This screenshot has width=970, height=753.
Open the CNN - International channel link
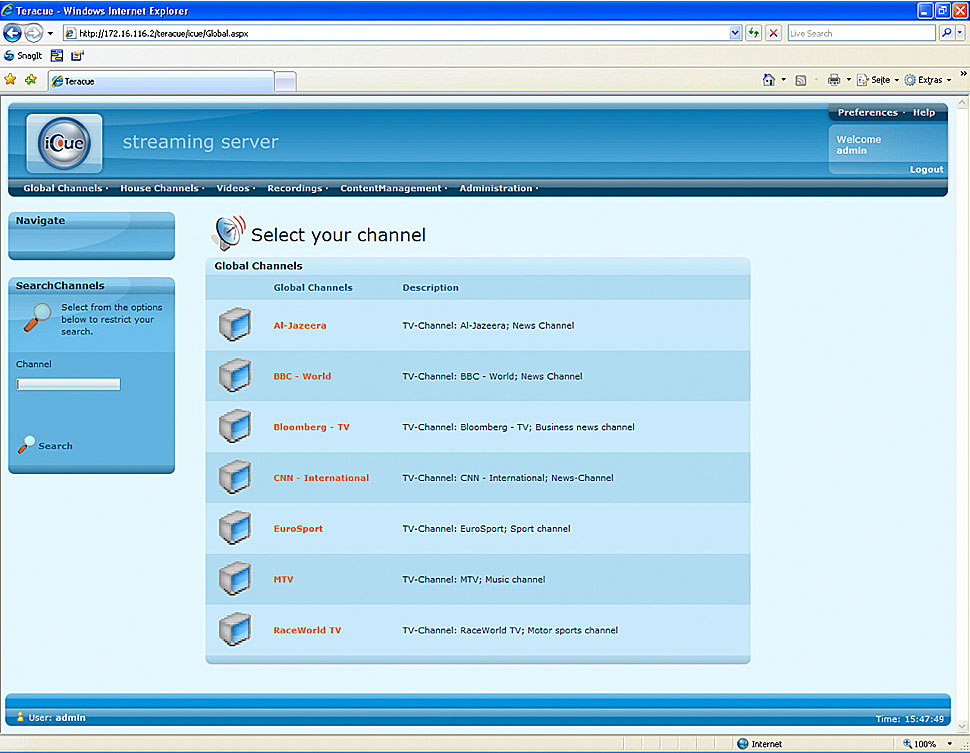point(321,478)
